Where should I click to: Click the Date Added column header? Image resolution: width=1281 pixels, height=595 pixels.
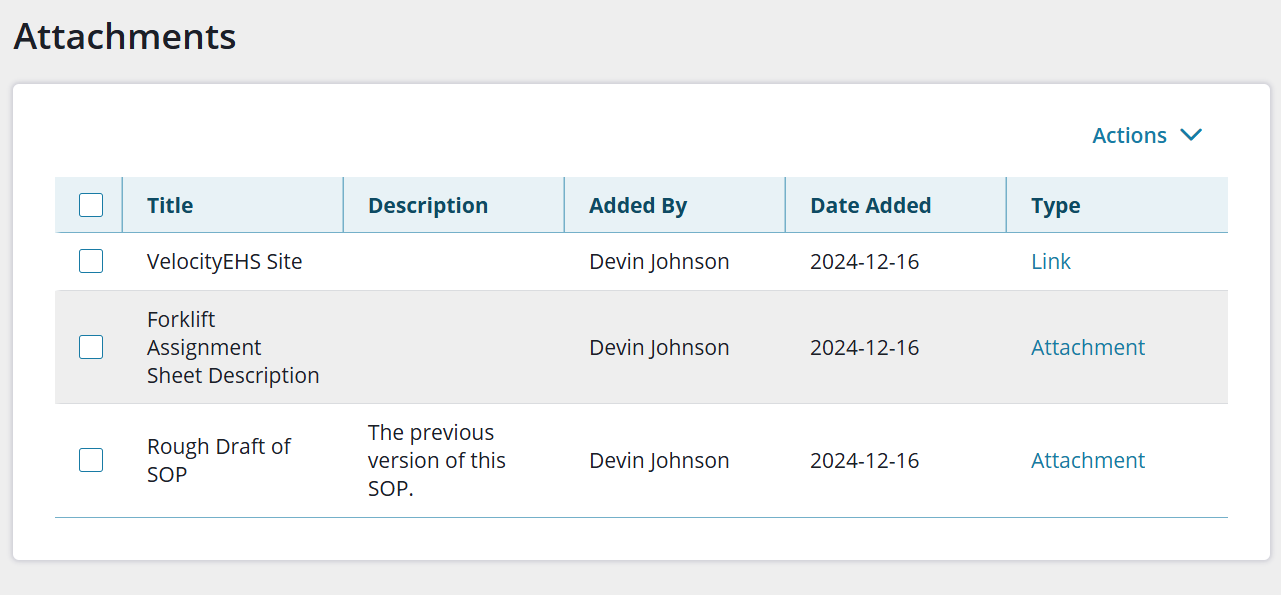tap(870, 205)
